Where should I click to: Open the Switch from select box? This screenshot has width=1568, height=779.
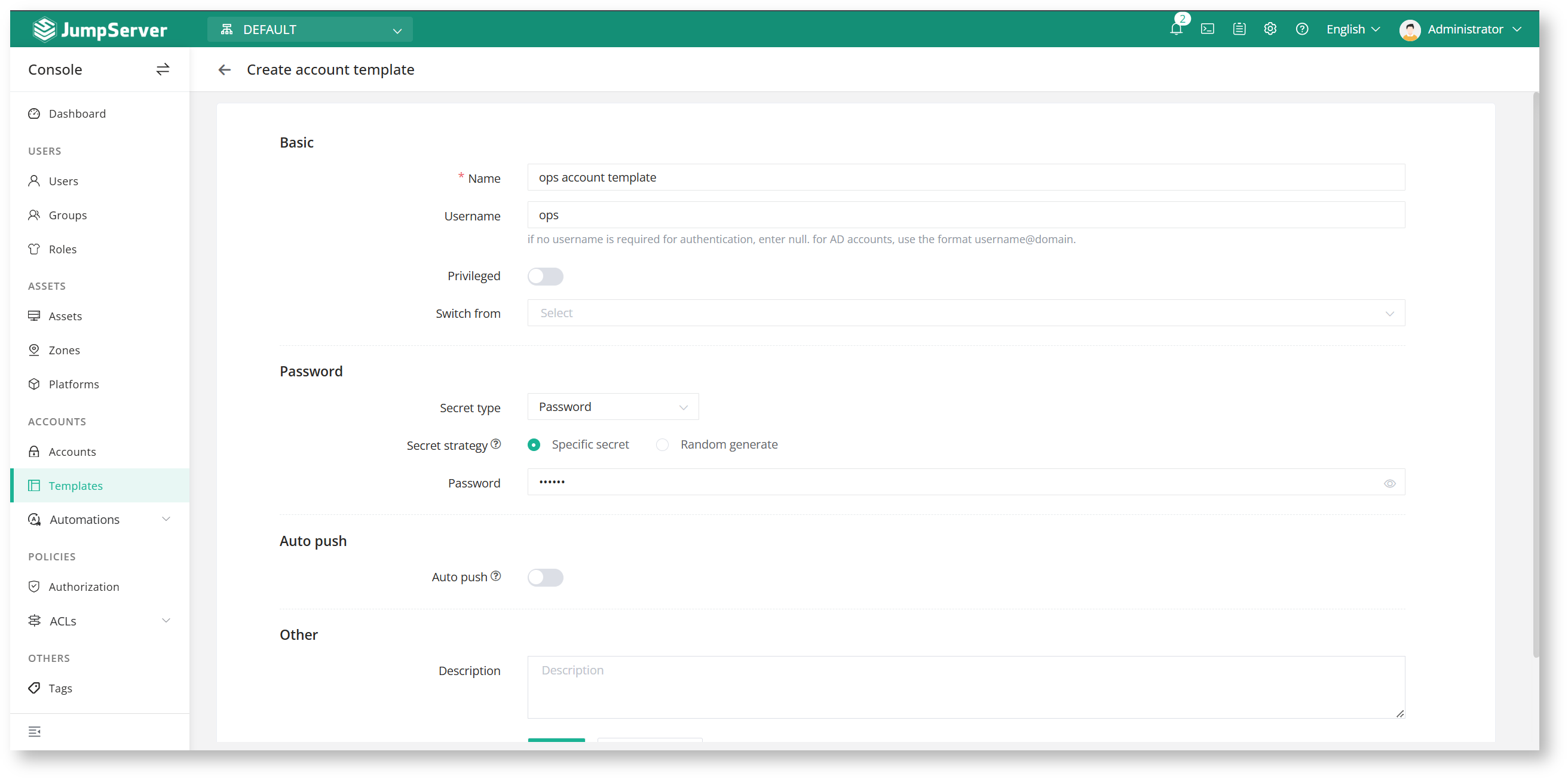point(966,313)
